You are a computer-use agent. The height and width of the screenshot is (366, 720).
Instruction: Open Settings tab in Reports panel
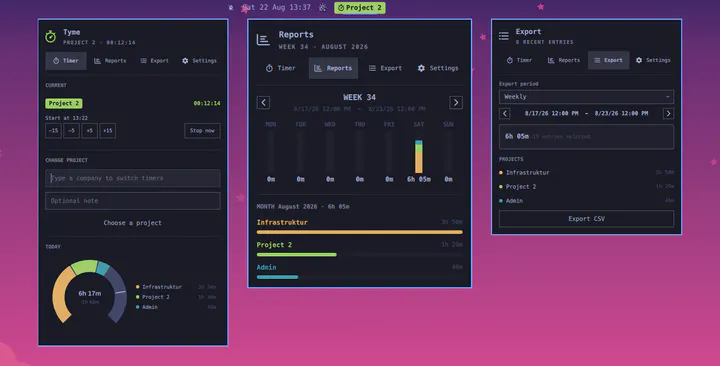tap(438, 68)
